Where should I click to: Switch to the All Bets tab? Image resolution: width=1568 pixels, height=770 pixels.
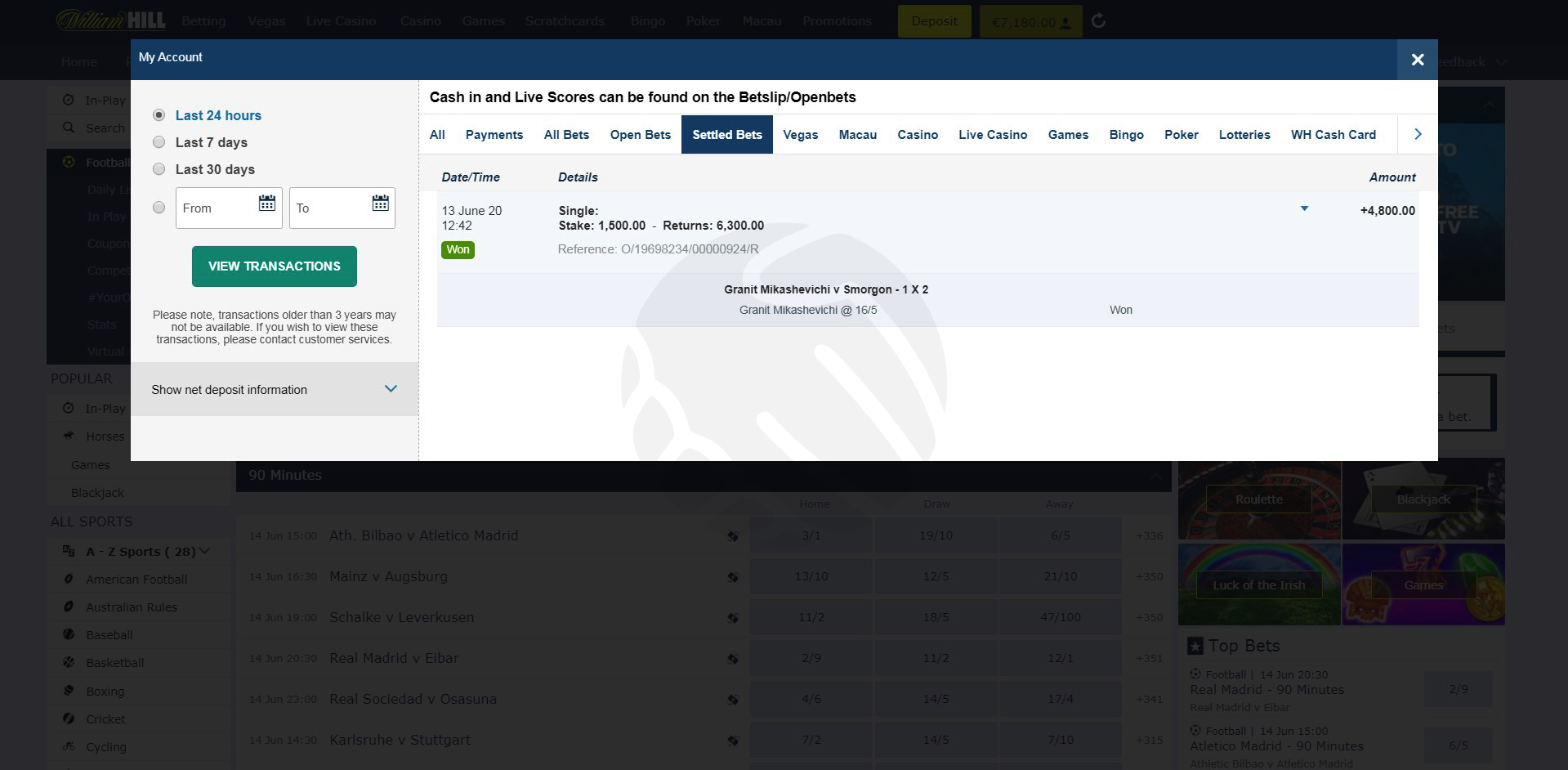click(x=566, y=134)
